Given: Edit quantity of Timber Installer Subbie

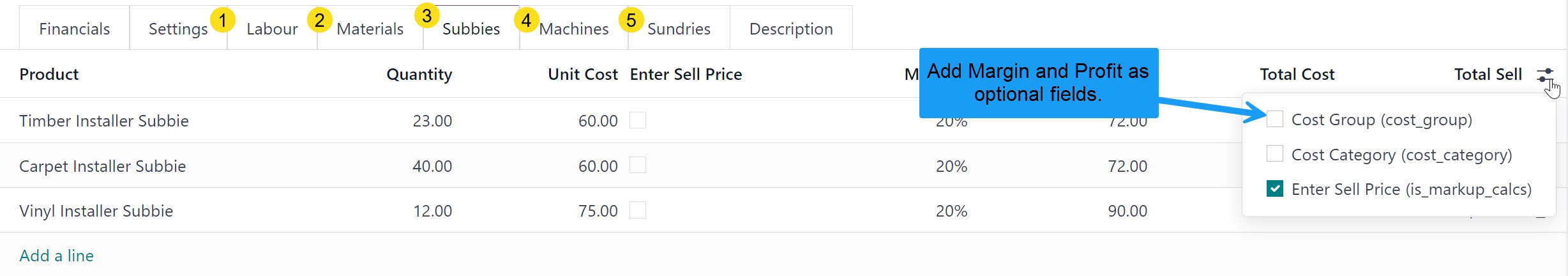Looking at the screenshot, I should pos(432,121).
